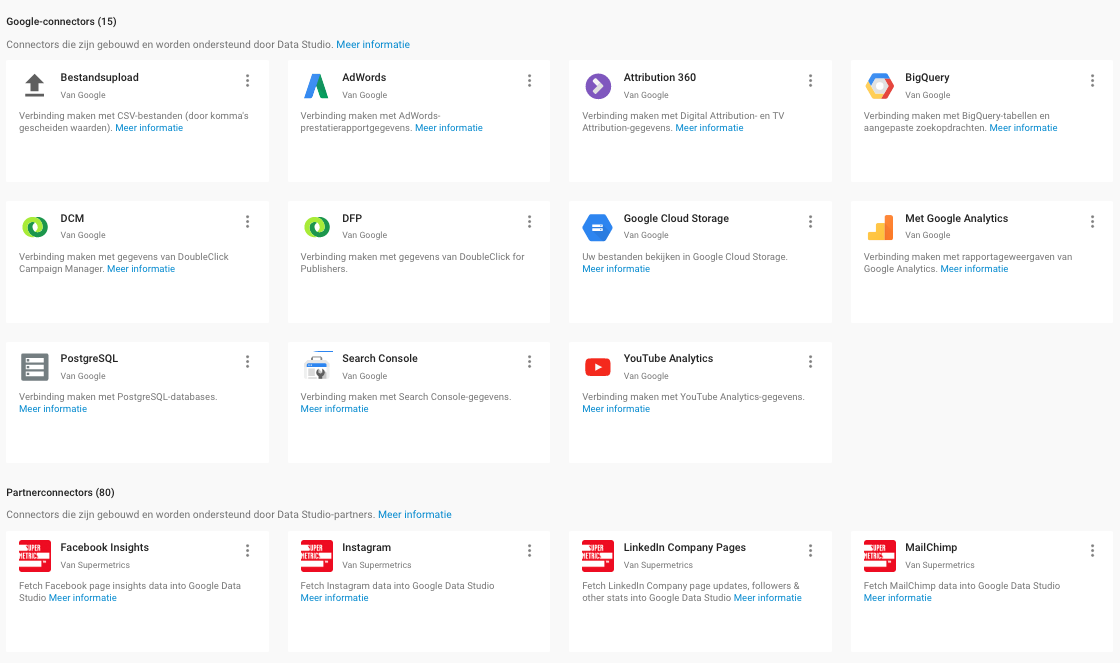The width and height of the screenshot is (1120, 663).
Task: Select the BigQuery connector title
Action: click(927, 77)
